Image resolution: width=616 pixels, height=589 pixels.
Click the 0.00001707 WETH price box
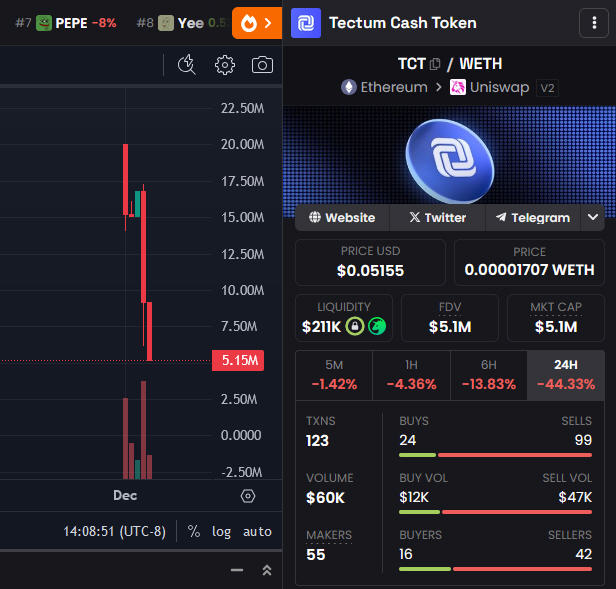click(529, 262)
